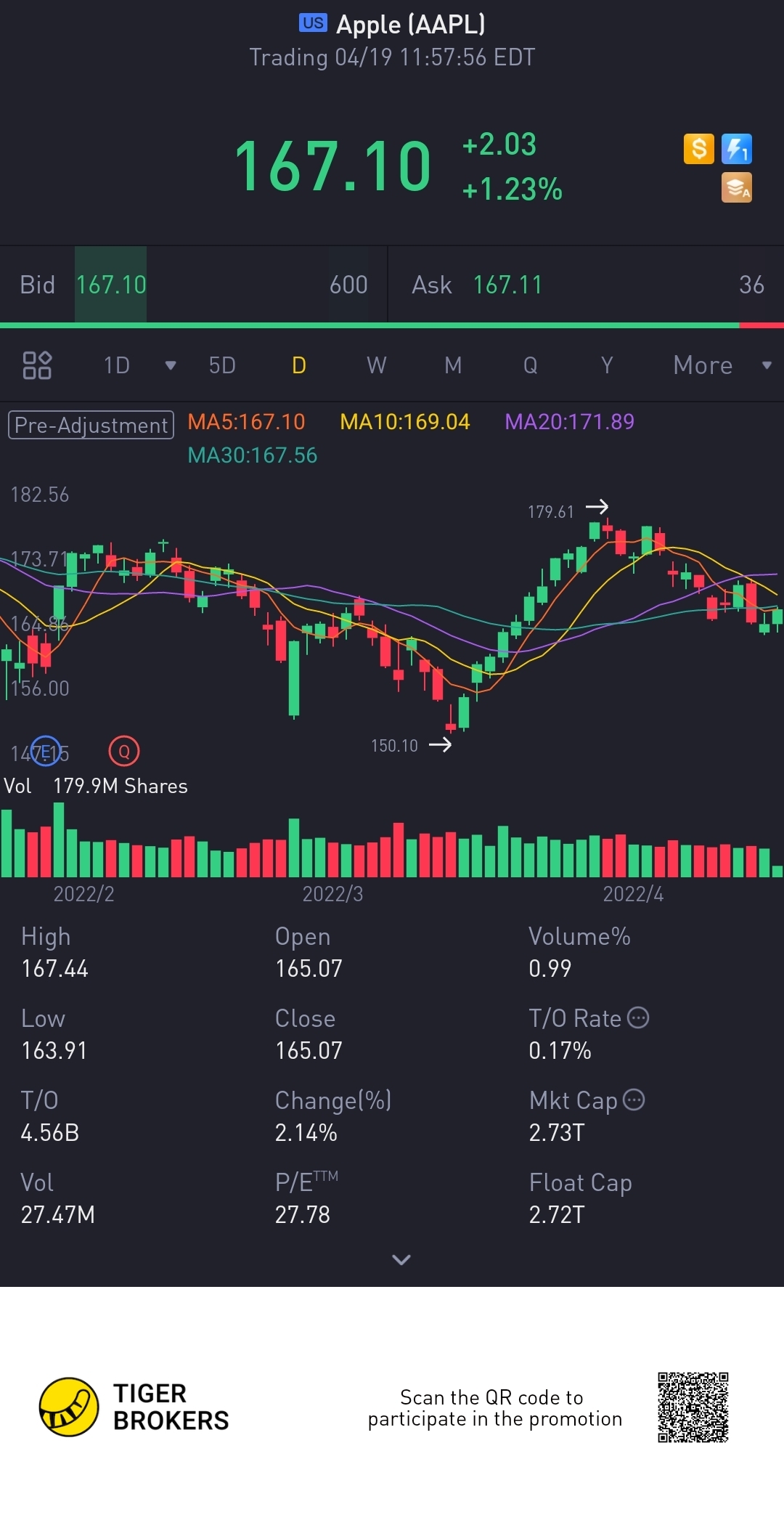Tap the 2022/3 date axis label
The height and width of the screenshot is (1528, 784).
click(x=332, y=893)
